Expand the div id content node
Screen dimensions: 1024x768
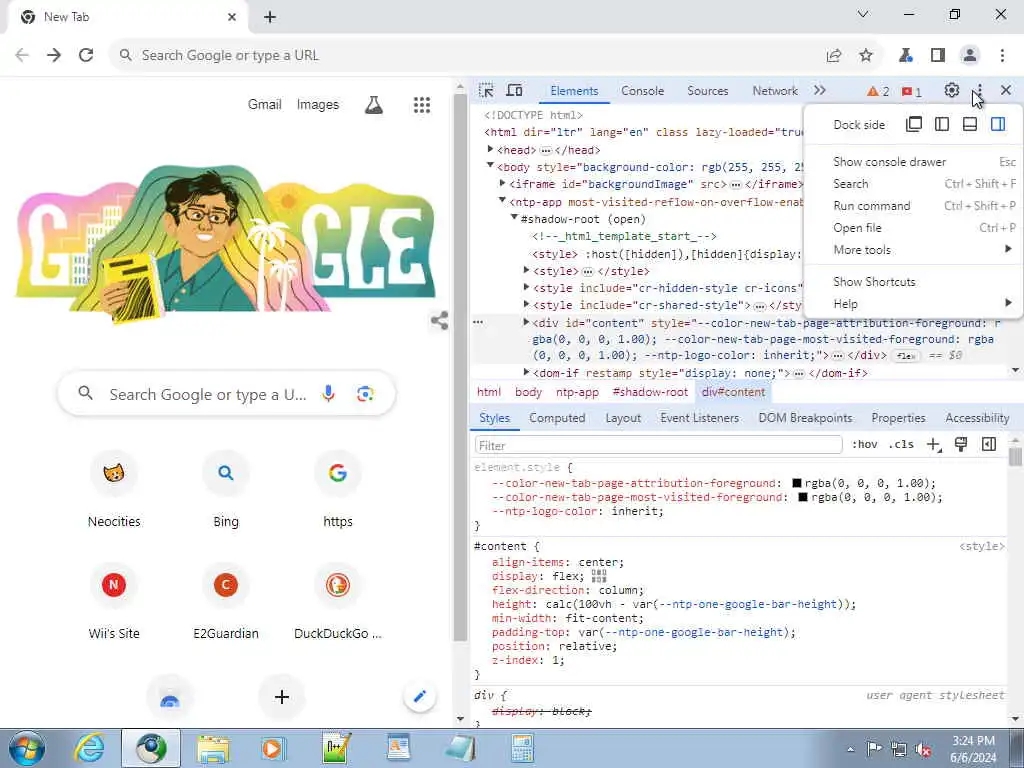tap(526, 322)
